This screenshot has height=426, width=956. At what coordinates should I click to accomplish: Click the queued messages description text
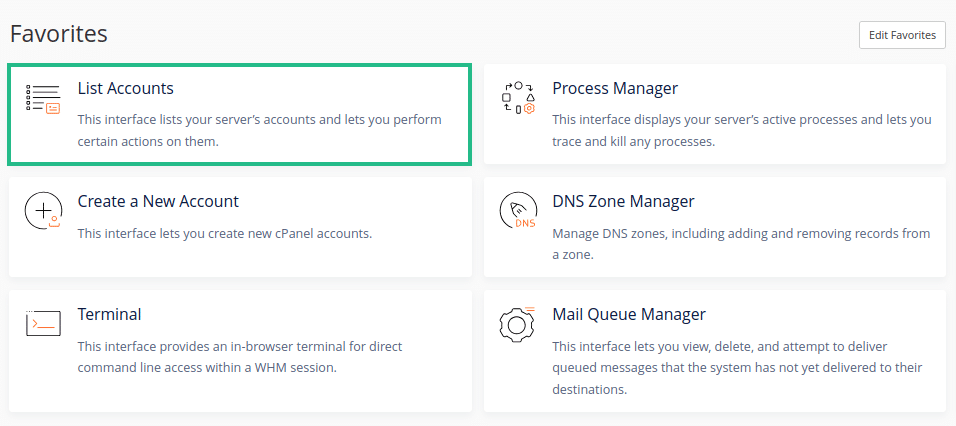pyautogui.click(x=738, y=367)
